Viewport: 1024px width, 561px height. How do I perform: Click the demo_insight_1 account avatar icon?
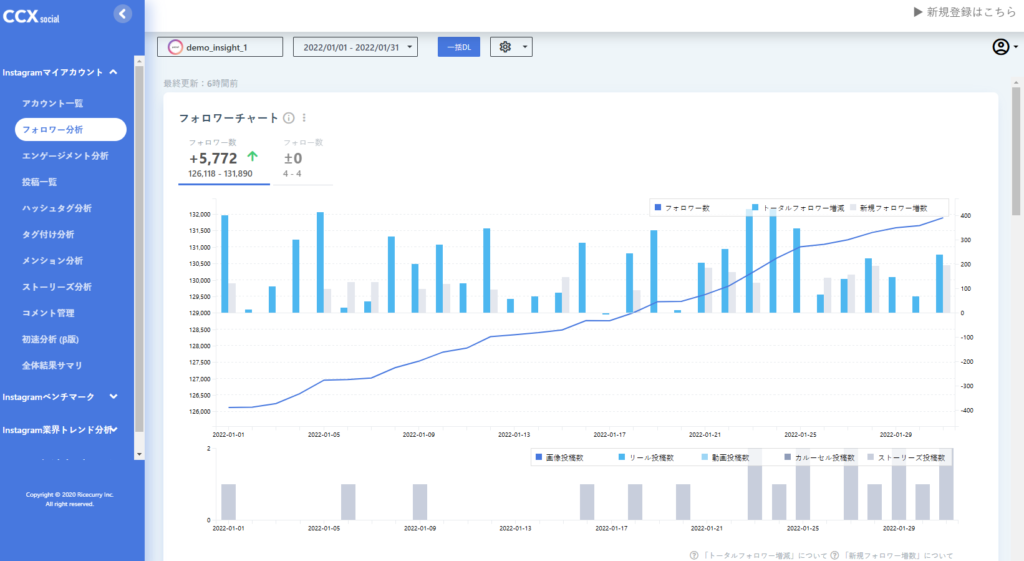pos(175,47)
